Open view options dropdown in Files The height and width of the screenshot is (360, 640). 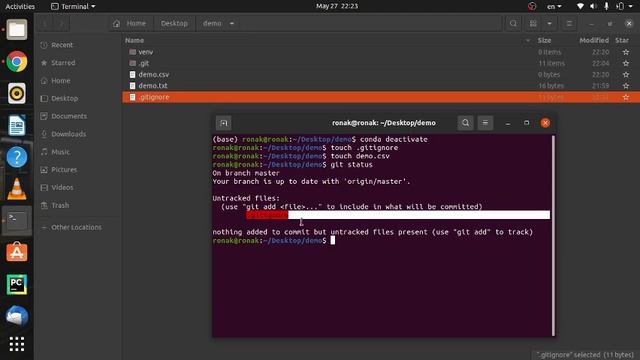pyautogui.click(x=549, y=24)
